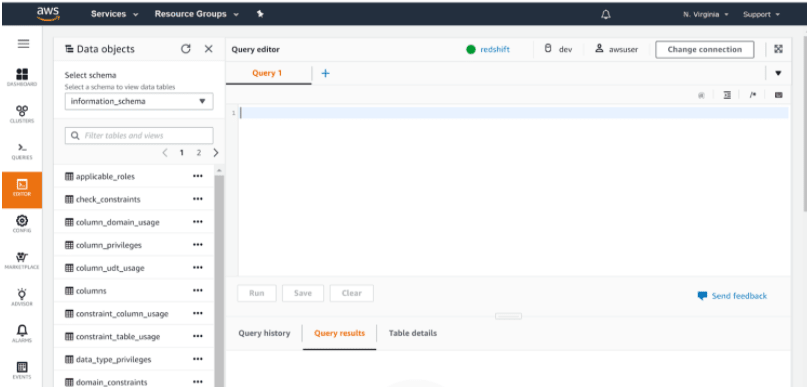Click the Run button
The height and width of the screenshot is (387, 807).
pyautogui.click(x=257, y=293)
